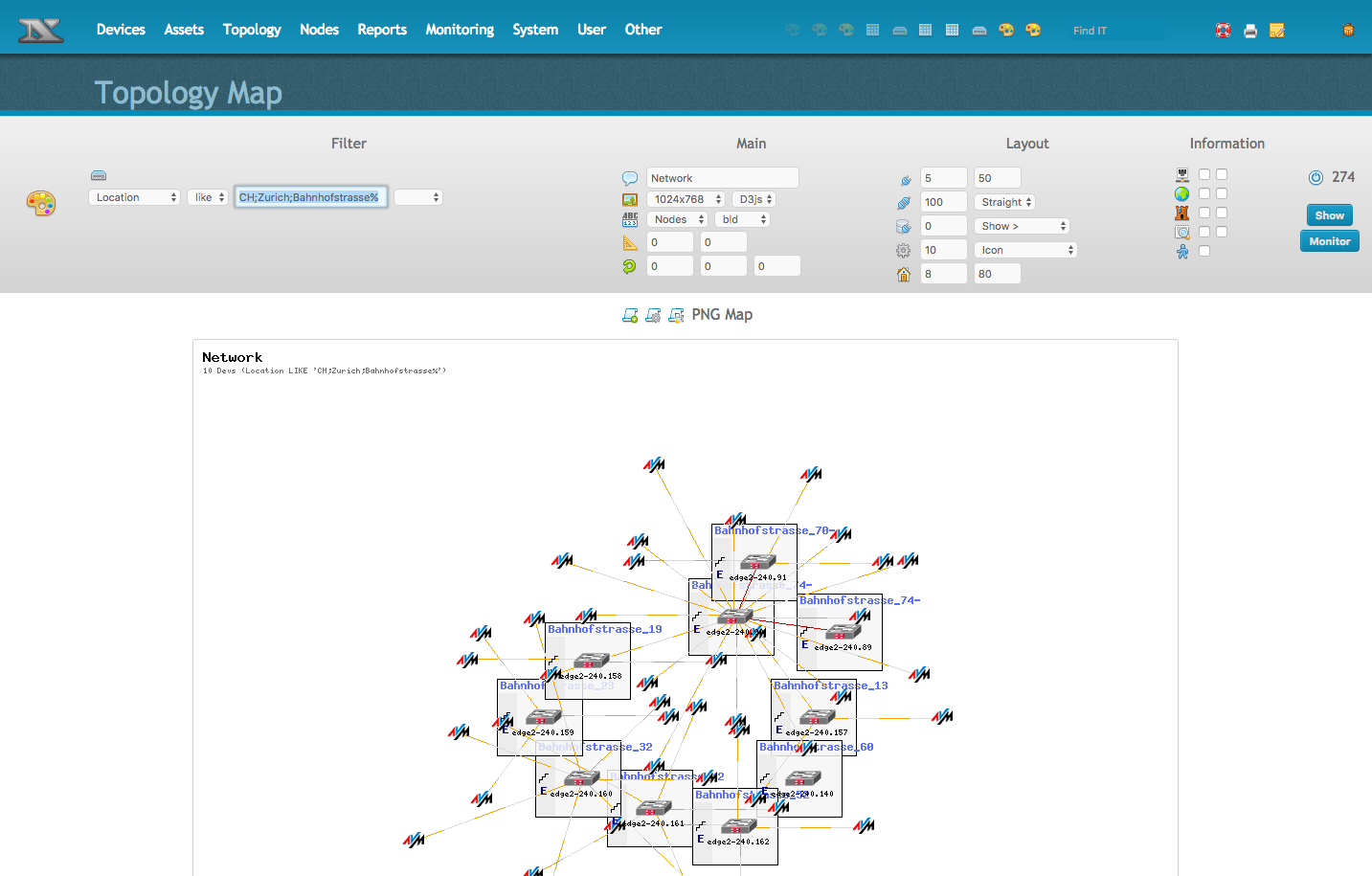Open the yellow sticky note icon
Screen dimensions: 1372x876
click(x=1276, y=31)
